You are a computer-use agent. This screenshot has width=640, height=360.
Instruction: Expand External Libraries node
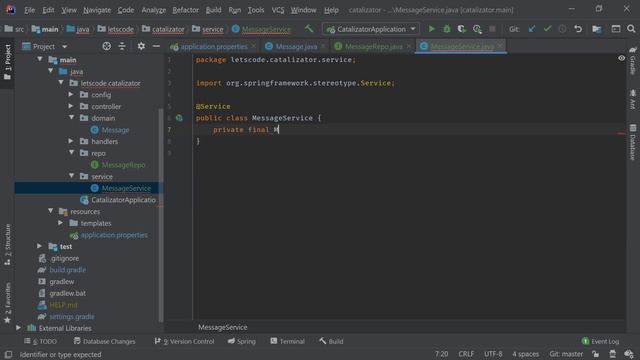tap(18, 328)
